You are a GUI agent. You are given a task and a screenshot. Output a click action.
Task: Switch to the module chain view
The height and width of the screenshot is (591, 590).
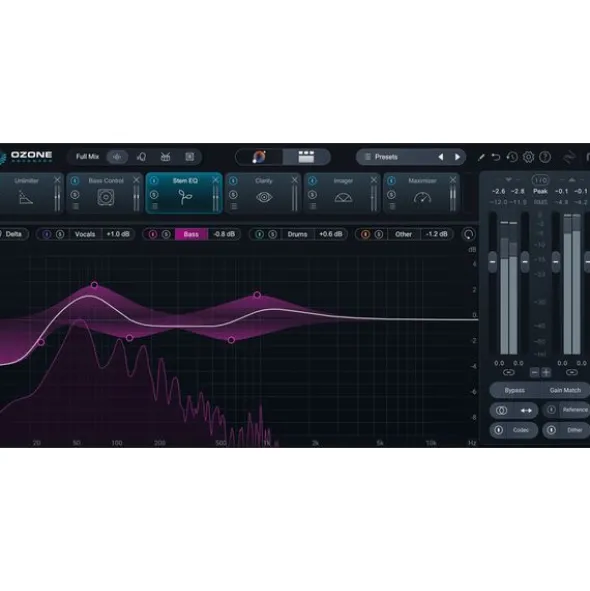point(306,157)
